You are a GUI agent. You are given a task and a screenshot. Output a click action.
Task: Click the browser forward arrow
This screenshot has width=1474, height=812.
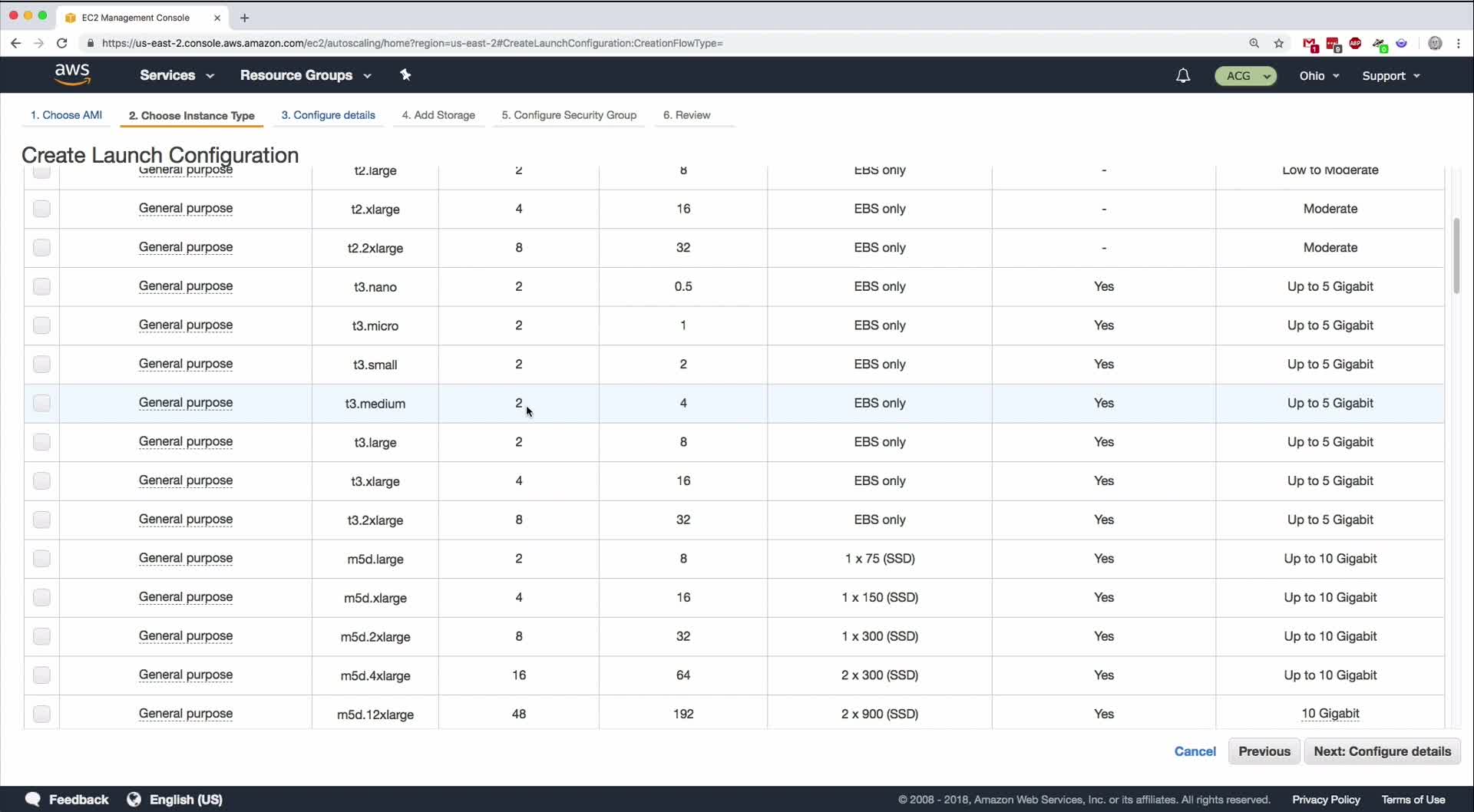click(x=38, y=43)
